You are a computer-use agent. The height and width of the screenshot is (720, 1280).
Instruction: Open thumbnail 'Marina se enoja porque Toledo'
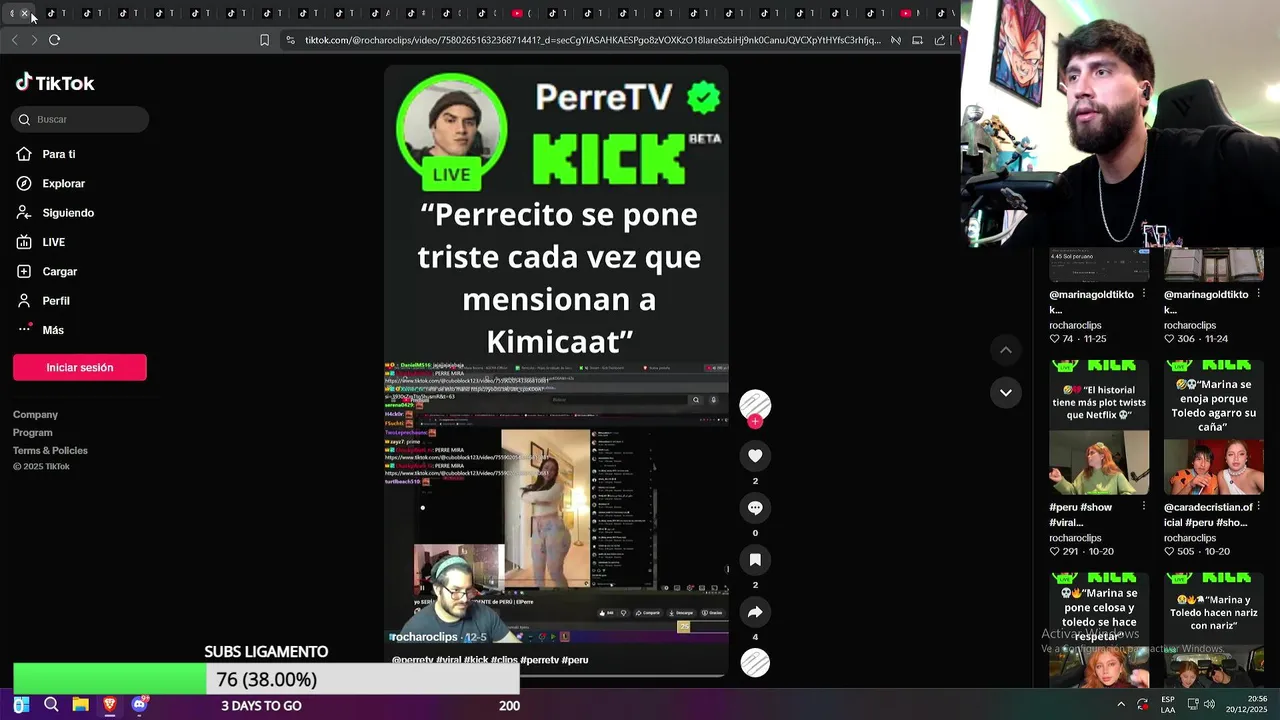[1214, 427]
